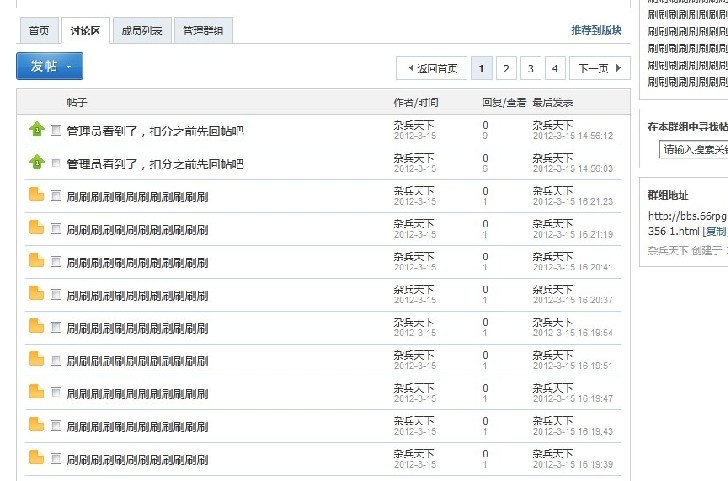Select the checkbox of the 16:21:19 thread
728x481 pixels.
point(56,228)
